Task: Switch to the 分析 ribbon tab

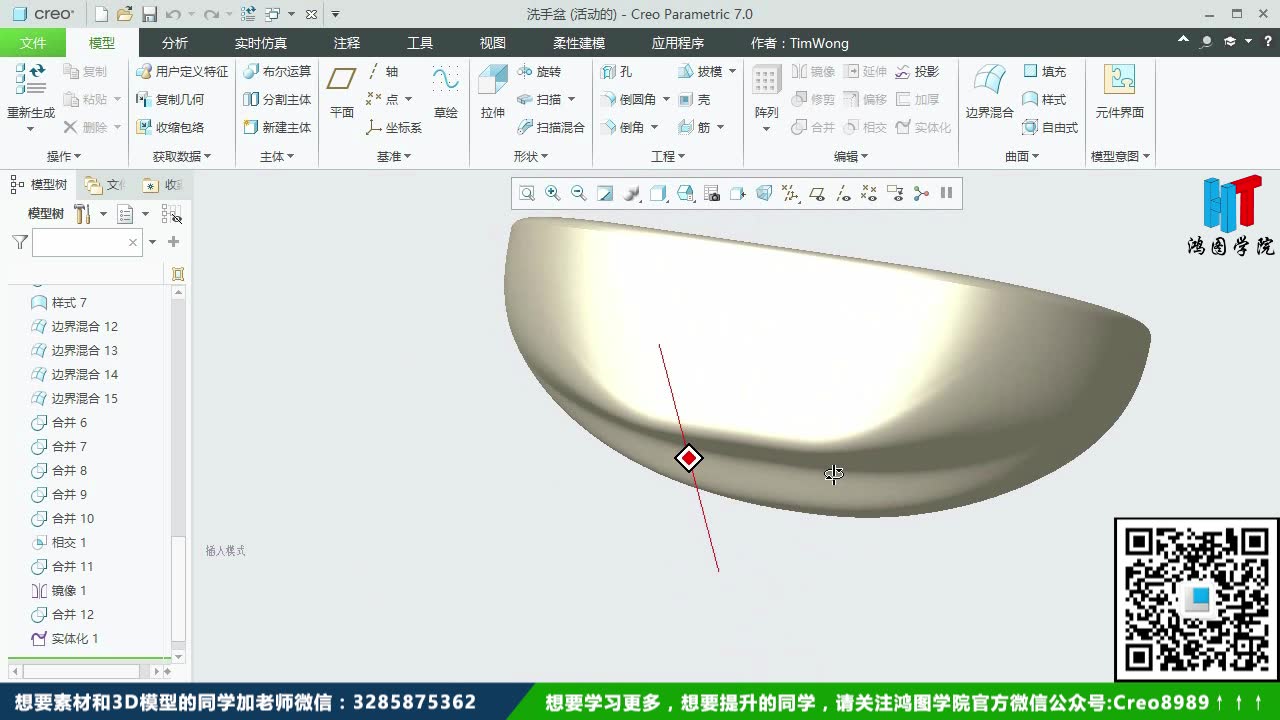Action: tap(175, 42)
